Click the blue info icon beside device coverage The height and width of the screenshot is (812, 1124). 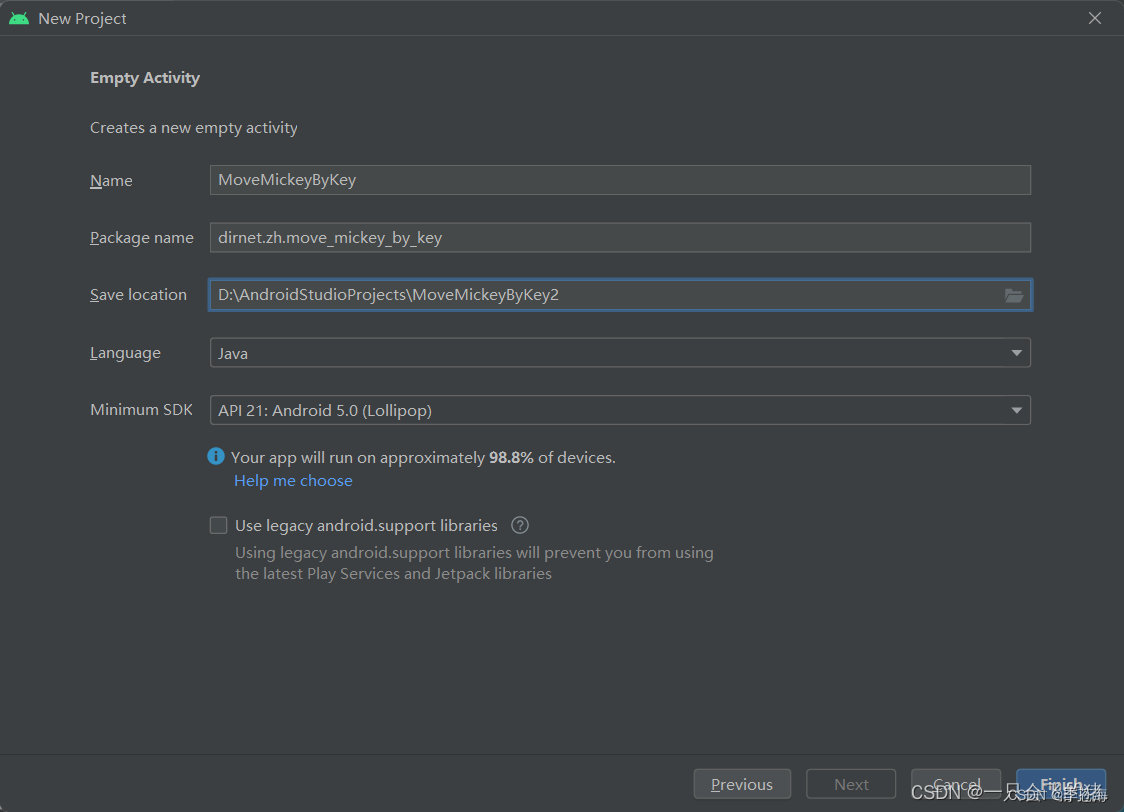click(216, 457)
